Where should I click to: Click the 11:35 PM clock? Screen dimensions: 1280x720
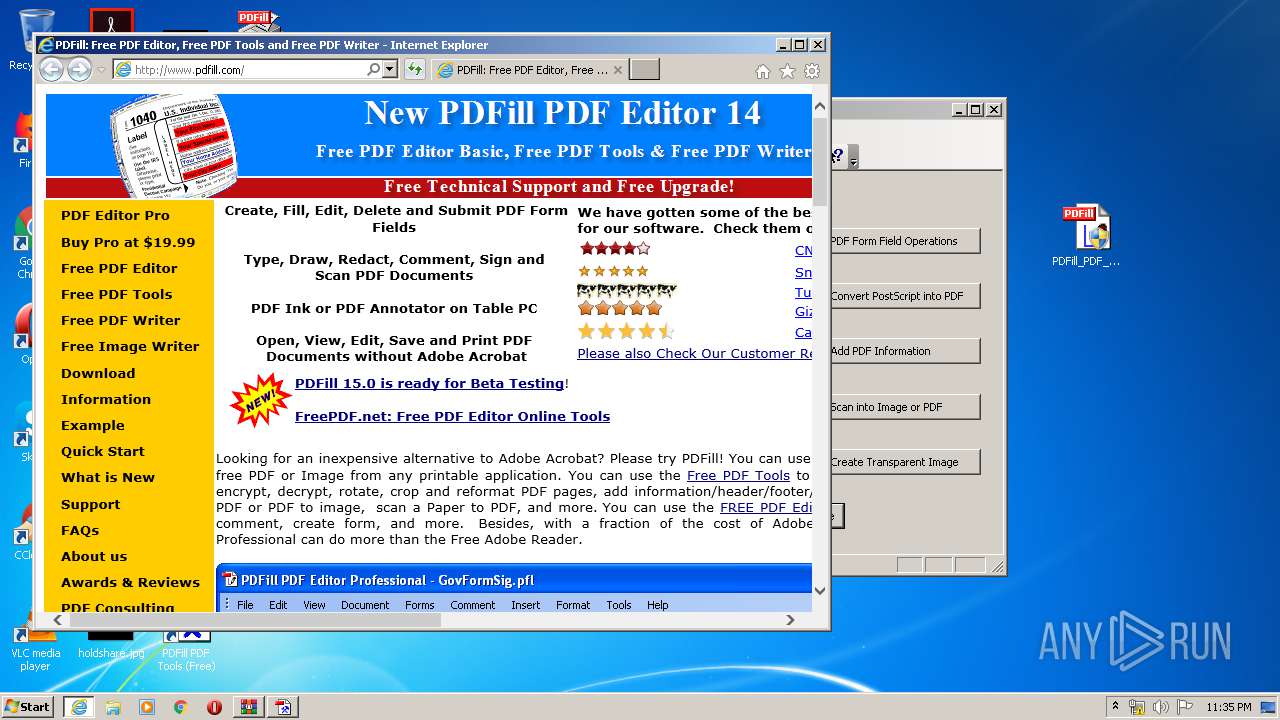tap(1229, 707)
